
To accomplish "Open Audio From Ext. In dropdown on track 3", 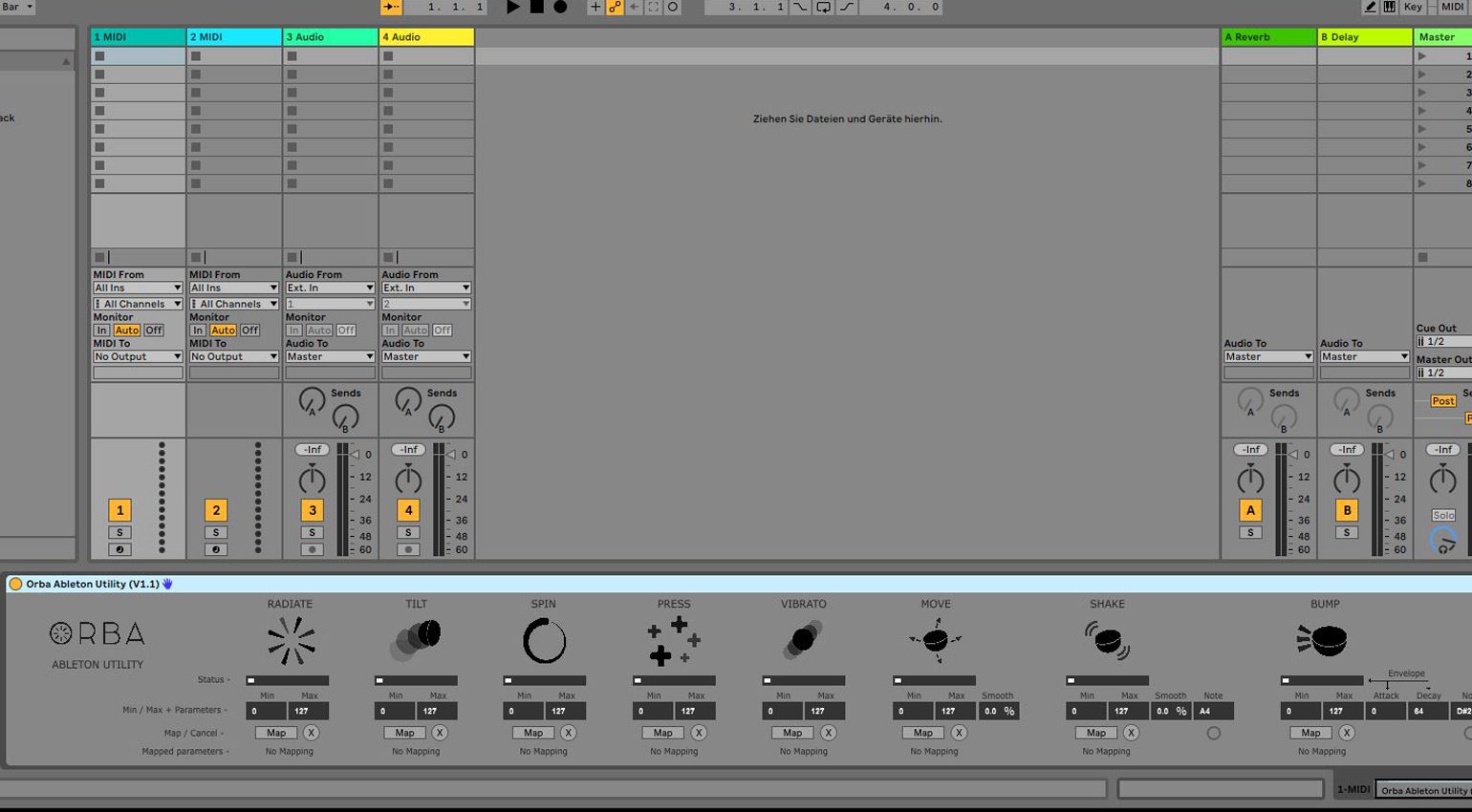I will click(331, 288).
